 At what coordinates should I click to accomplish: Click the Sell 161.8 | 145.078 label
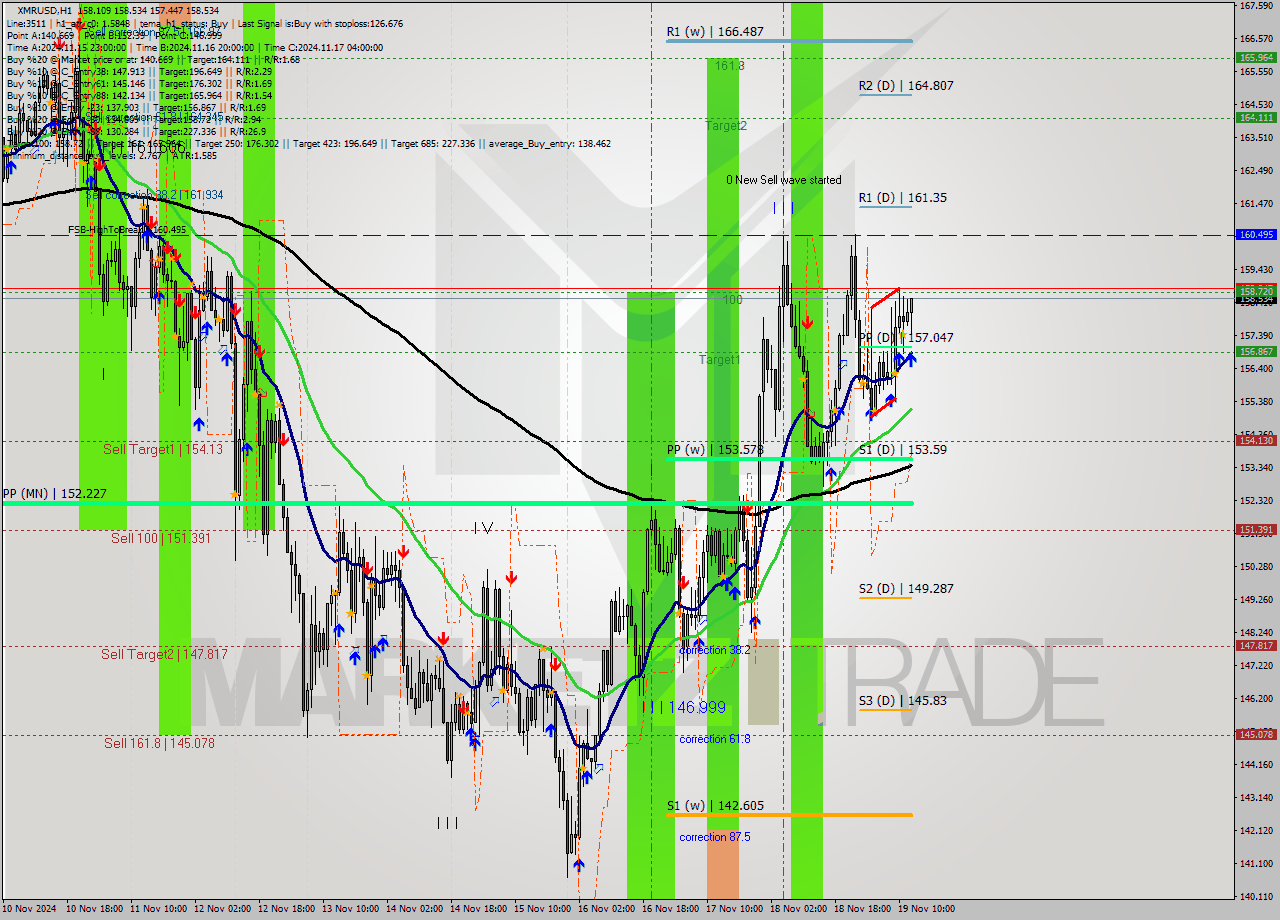159,743
